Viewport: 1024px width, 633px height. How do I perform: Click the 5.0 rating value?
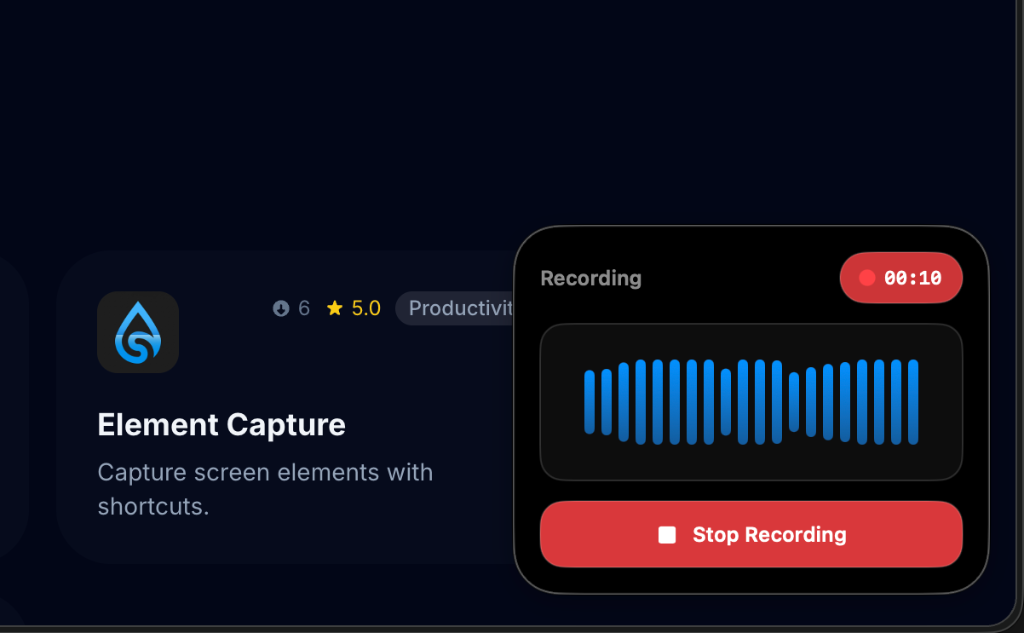pos(366,308)
